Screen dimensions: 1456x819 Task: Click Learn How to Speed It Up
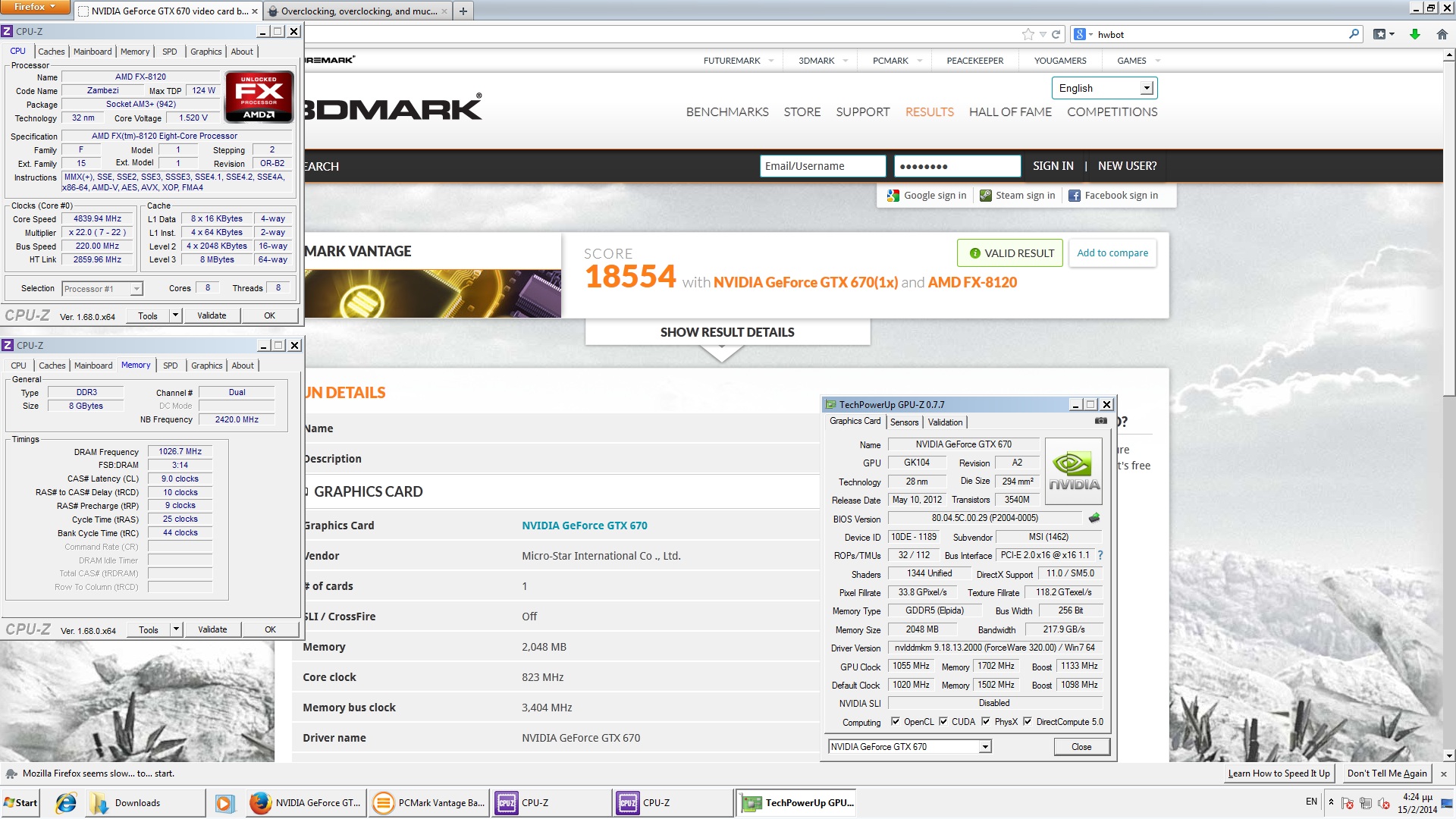click(1279, 773)
